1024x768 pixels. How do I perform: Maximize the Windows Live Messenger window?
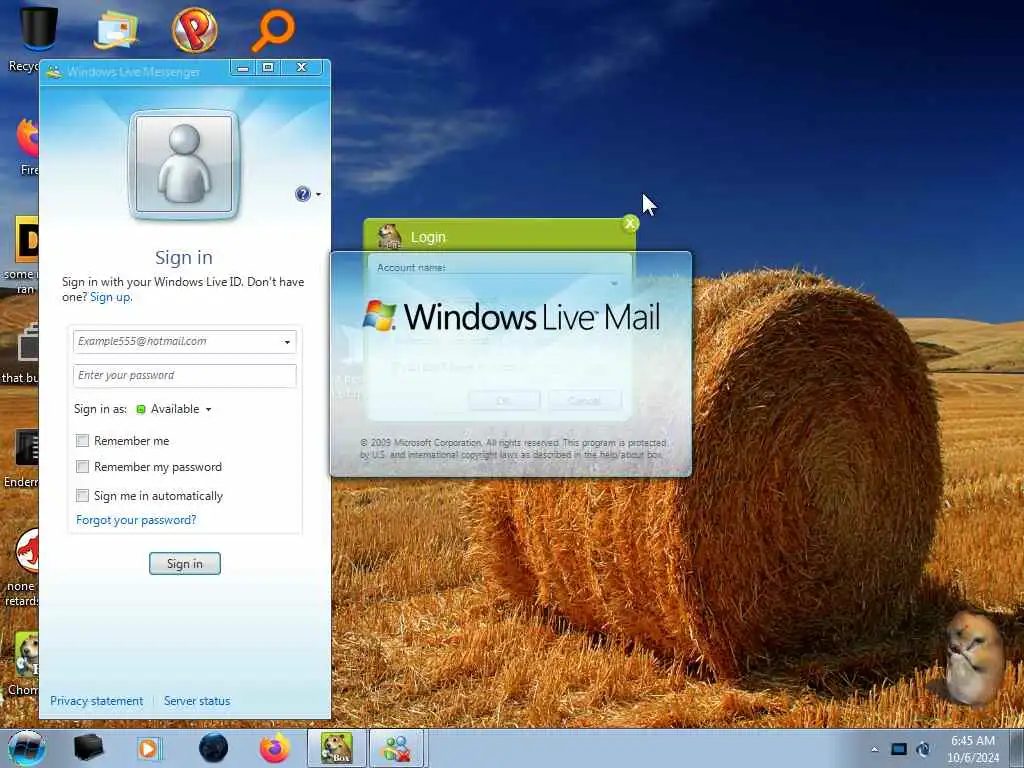coord(268,67)
